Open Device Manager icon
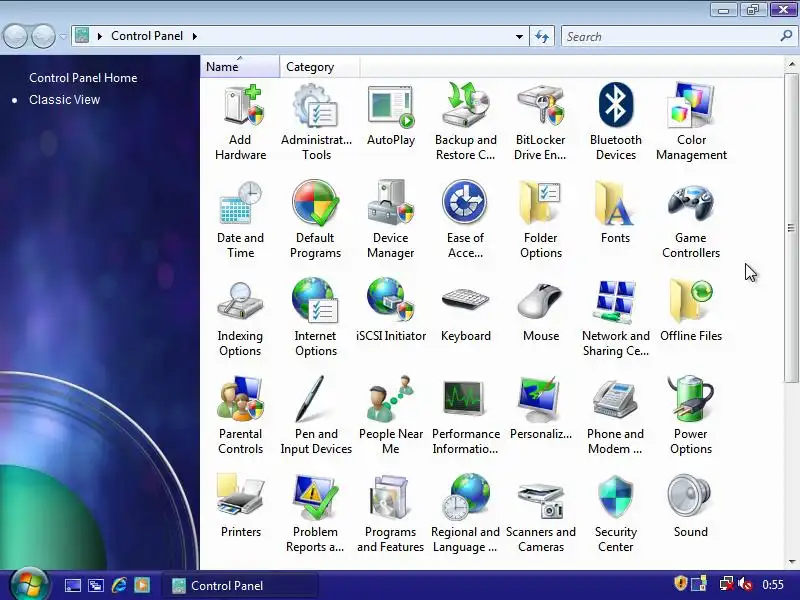The height and width of the screenshot is (600, 800). point(390,220)
